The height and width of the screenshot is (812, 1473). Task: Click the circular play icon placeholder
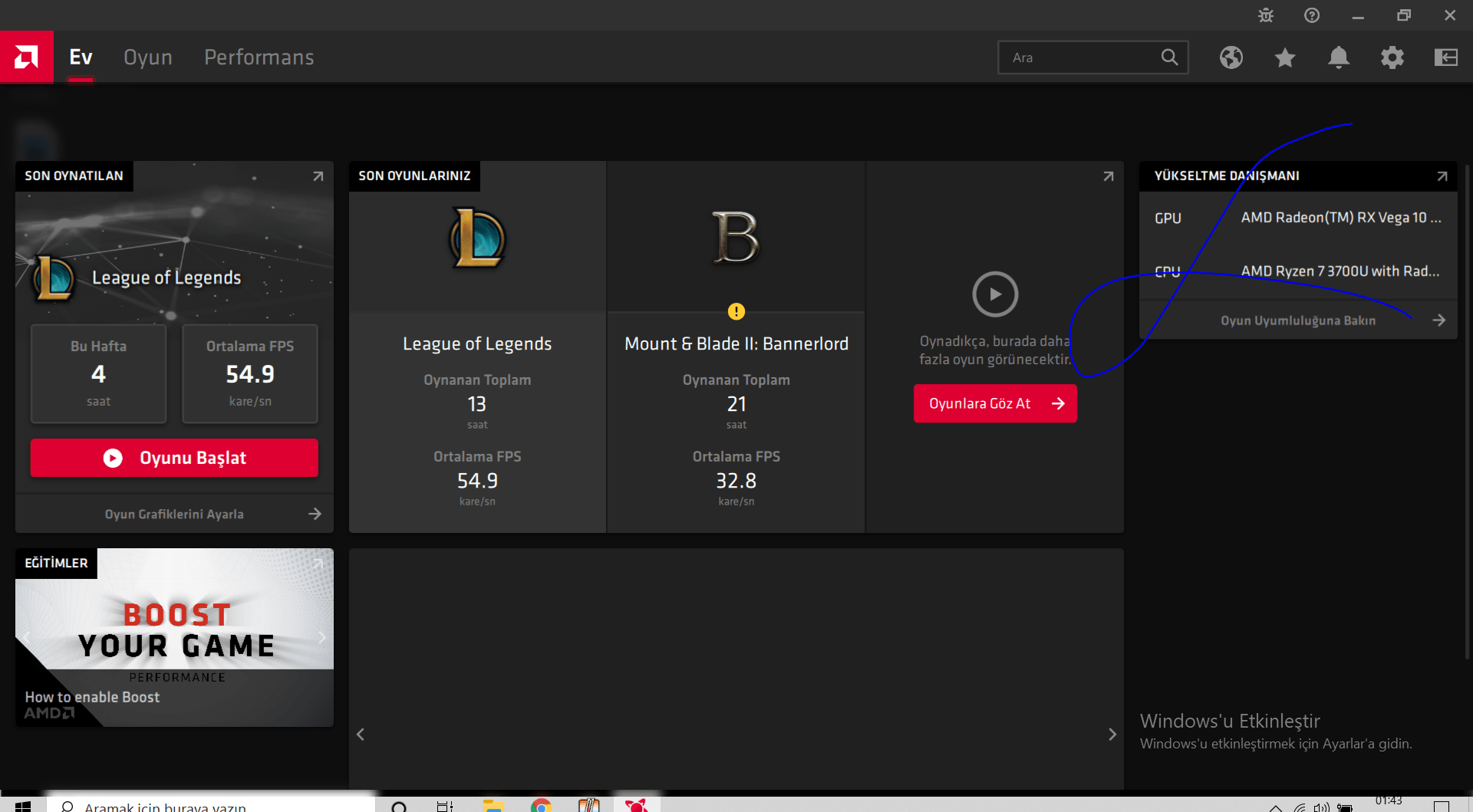(995, 294)
